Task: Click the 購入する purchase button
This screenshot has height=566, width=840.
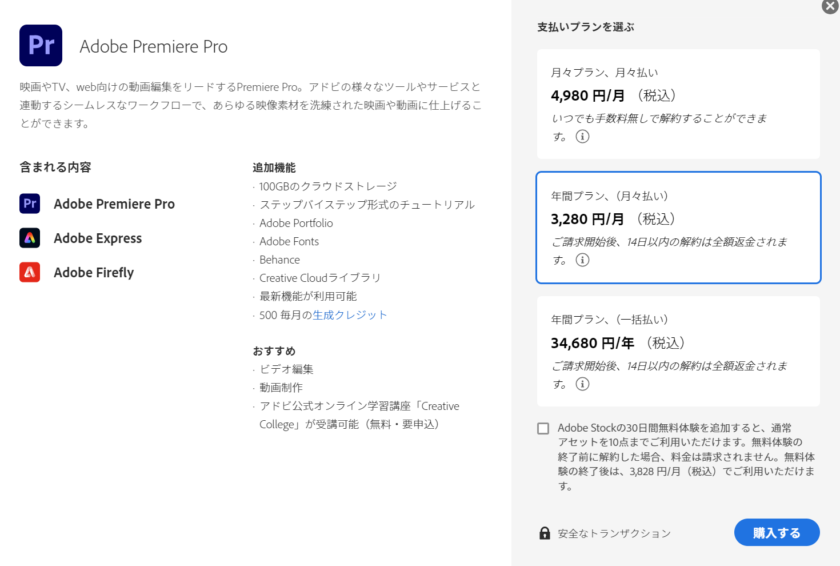Action: click(x=776, y=533)
